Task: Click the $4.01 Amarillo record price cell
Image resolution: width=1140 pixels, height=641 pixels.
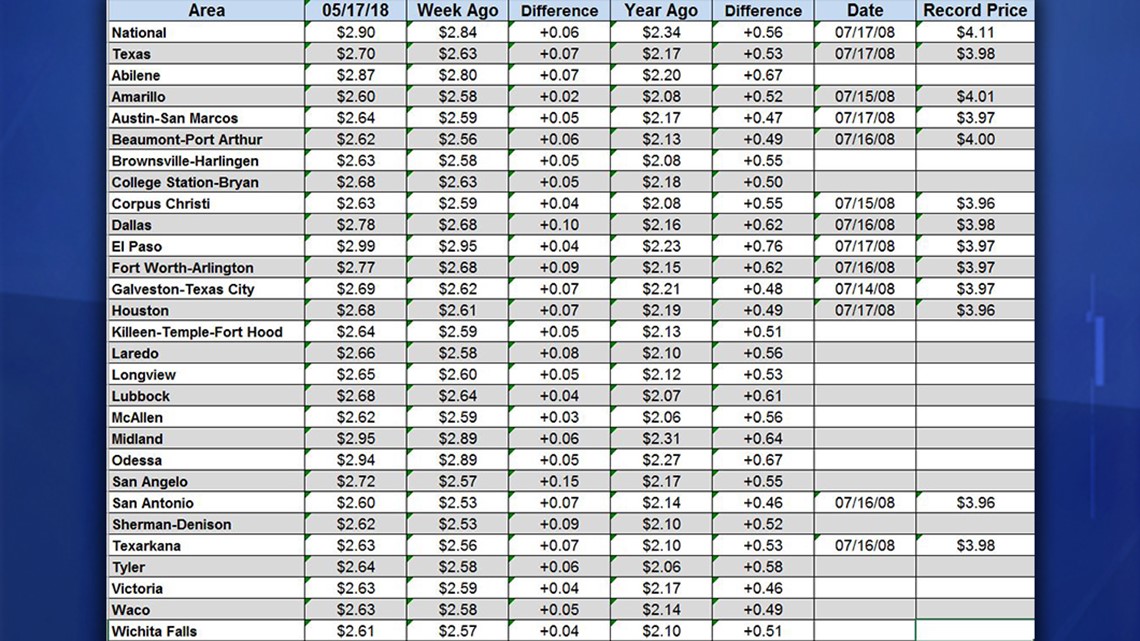Action: click(974, 97)
